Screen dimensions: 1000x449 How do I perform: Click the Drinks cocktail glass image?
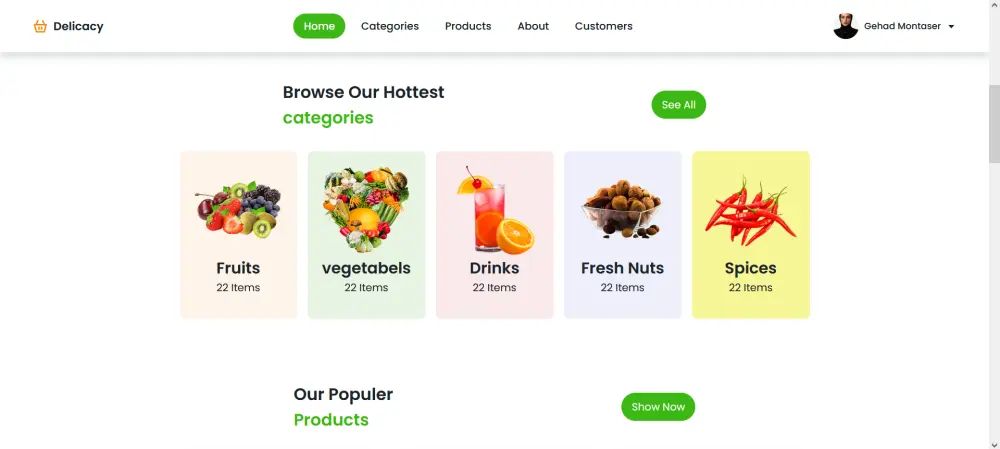[x=495, y=210]
